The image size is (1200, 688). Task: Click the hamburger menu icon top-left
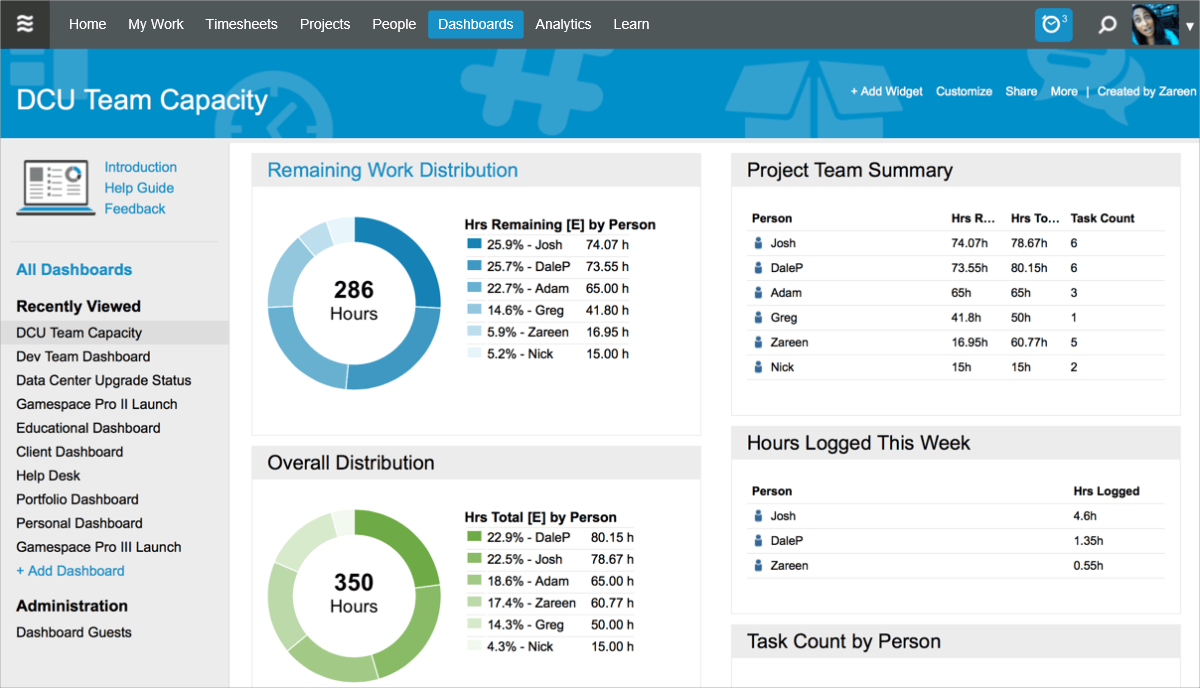25,24
